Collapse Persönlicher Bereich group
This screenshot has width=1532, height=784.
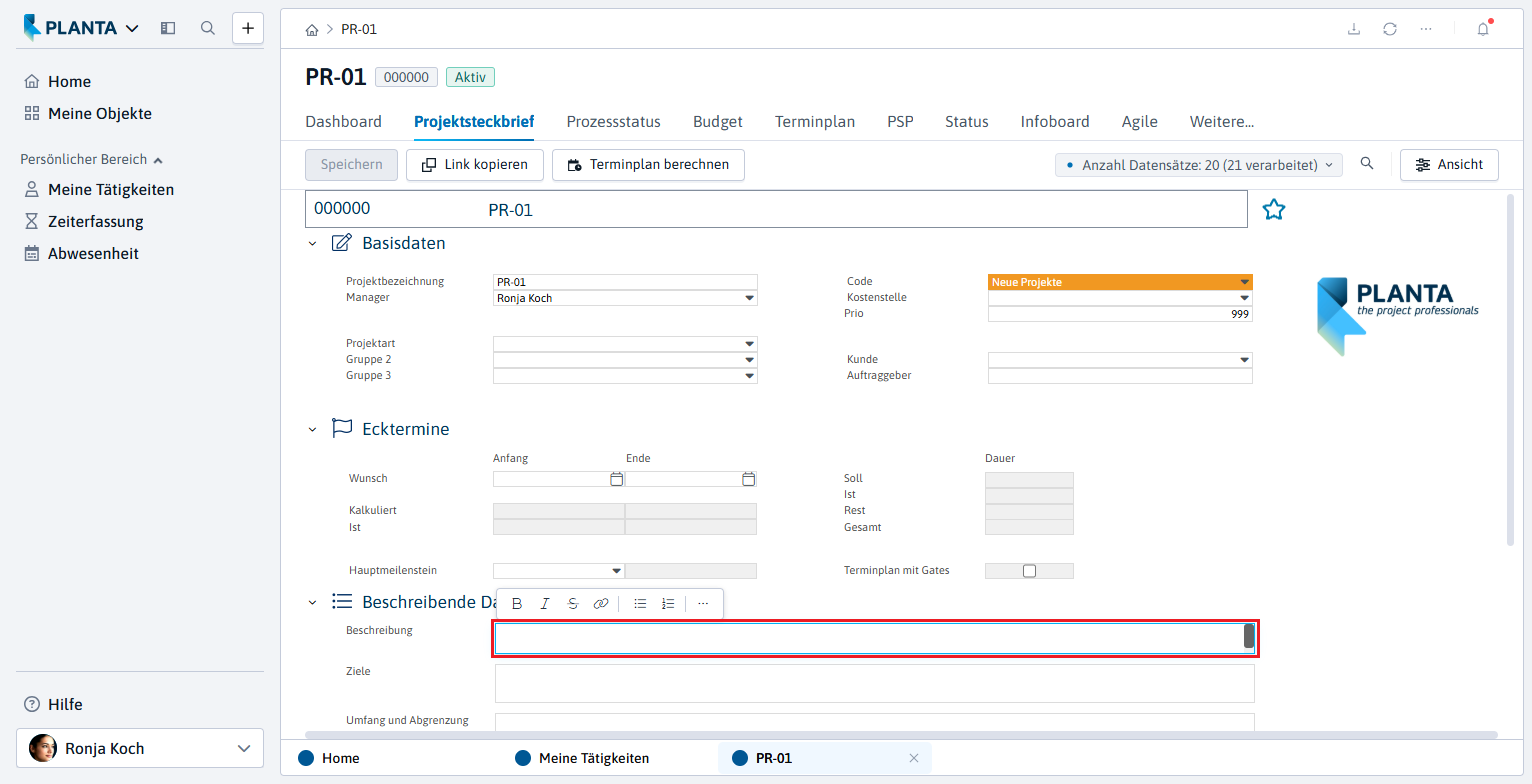click(x=92, y=159)
